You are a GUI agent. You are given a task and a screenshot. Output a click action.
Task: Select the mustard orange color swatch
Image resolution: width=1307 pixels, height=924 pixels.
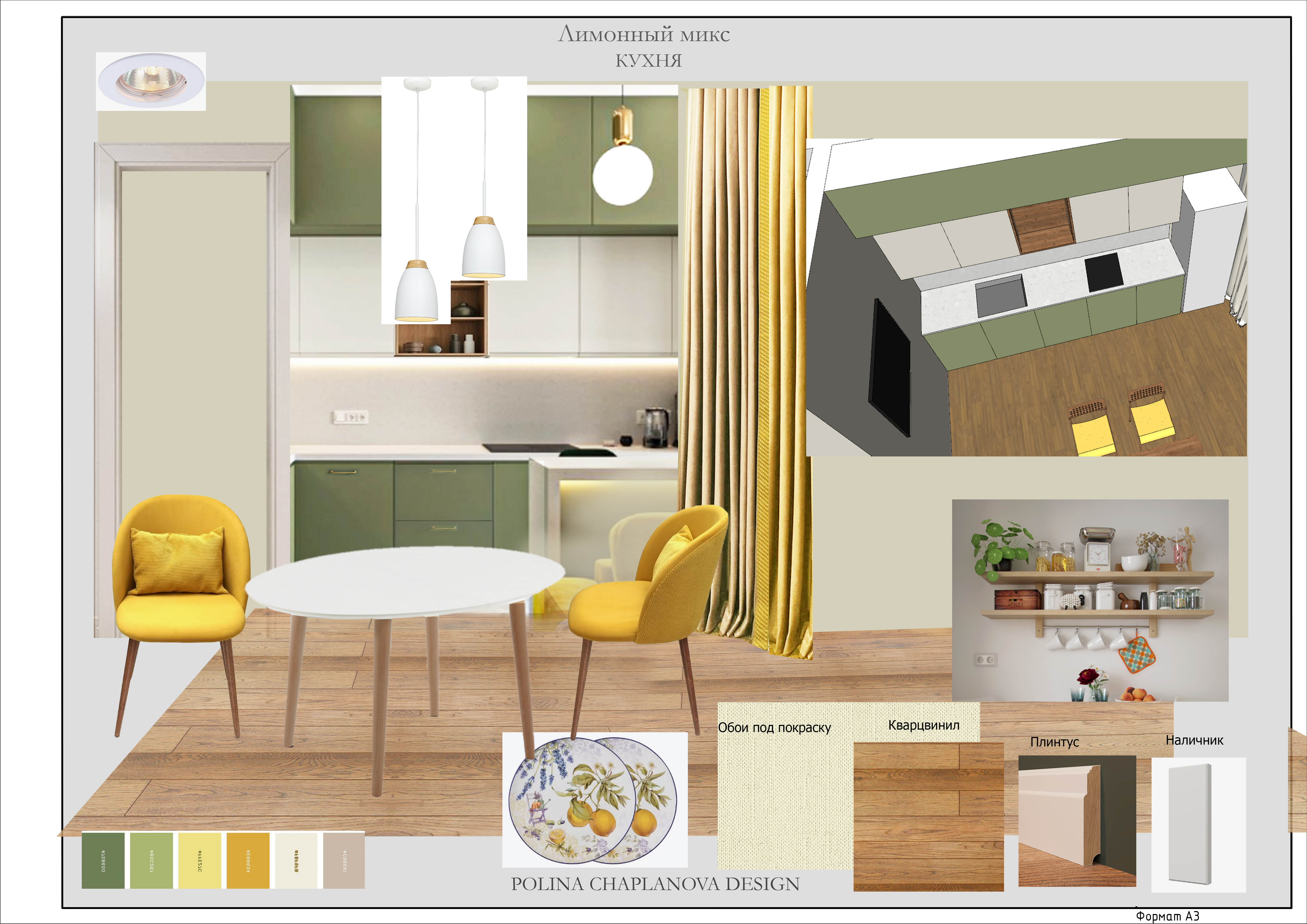[x=248, y=860]
